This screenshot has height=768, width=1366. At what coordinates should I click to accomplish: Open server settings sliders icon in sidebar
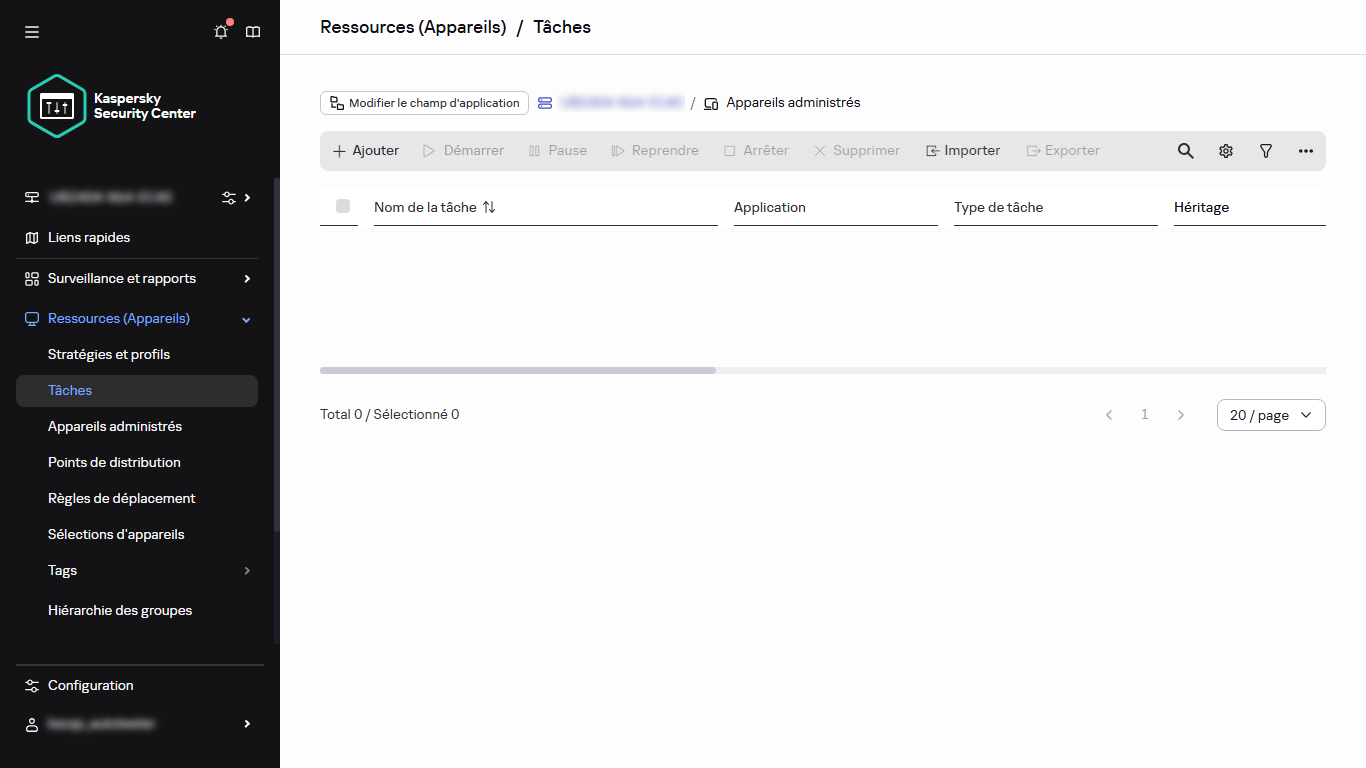pos(229,198)
